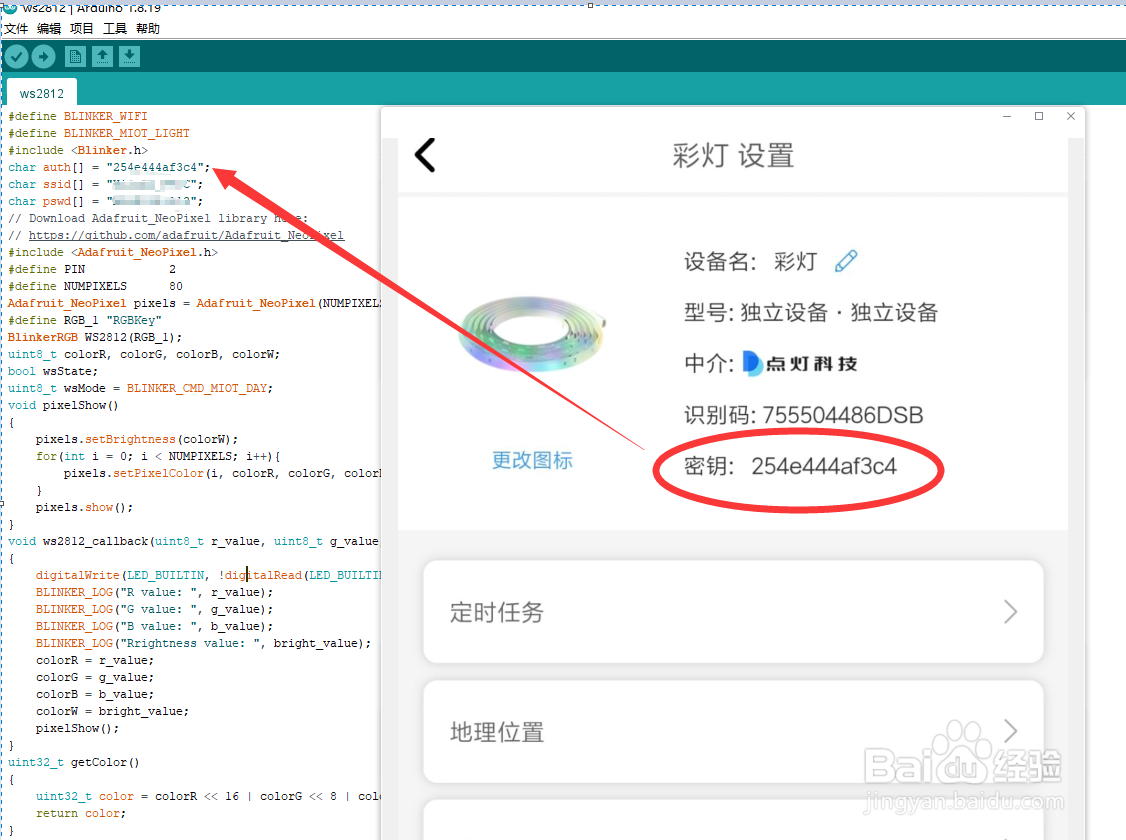Click the #include <Adafruit_NeoPixel.h> line
The image size is (1126, 840).
point(113,253)
